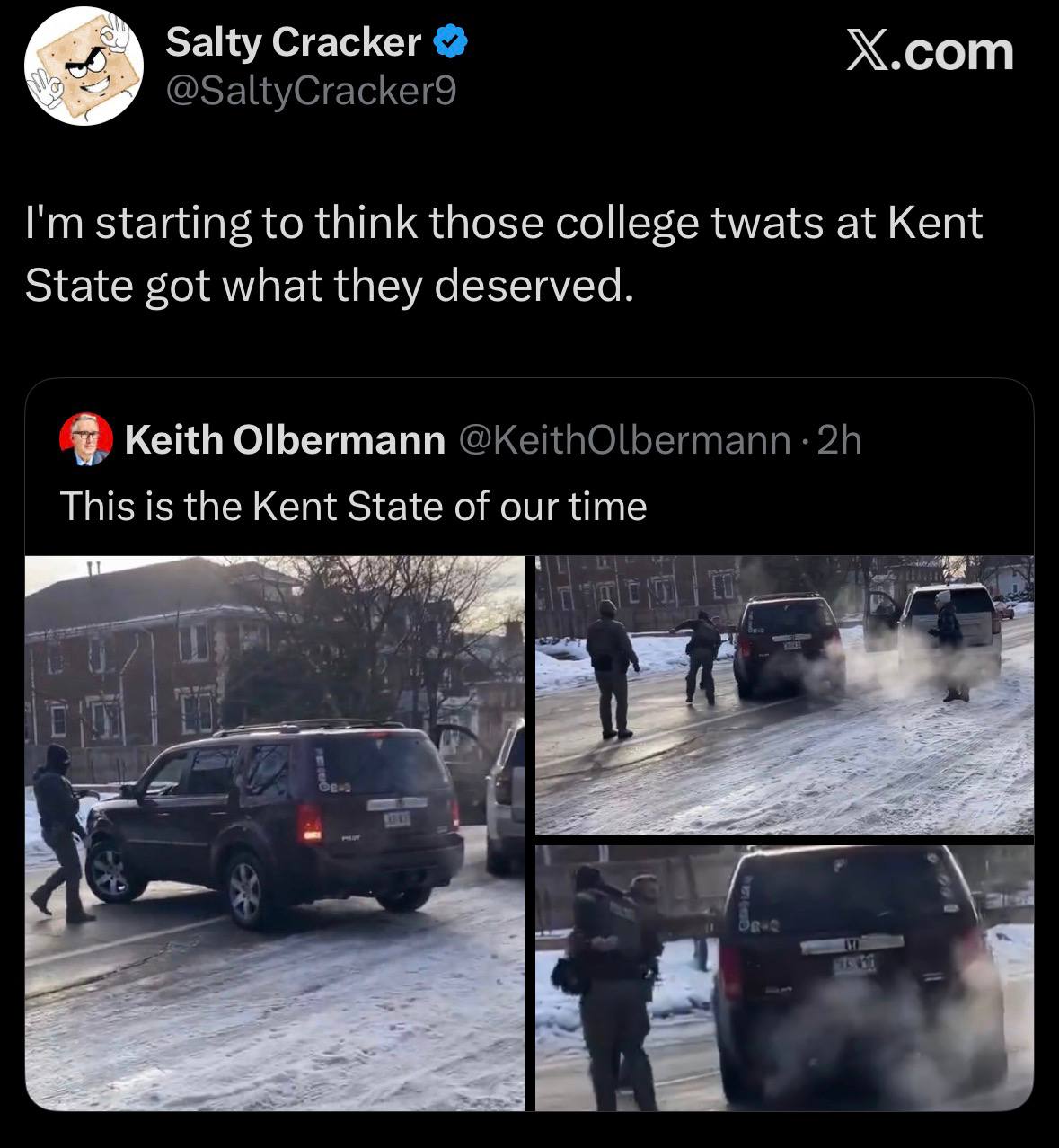This screenshot has height=1148, width=1059.
Task: Click the Keith Olbermann display name
Action: tap(285, 440)
